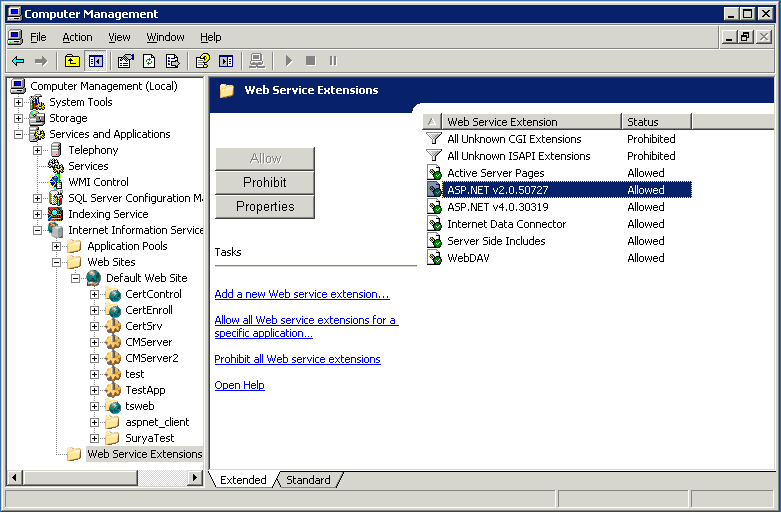Click Allow all Web service extensions link
The image size is (781, 513).
tap(306, 327)
